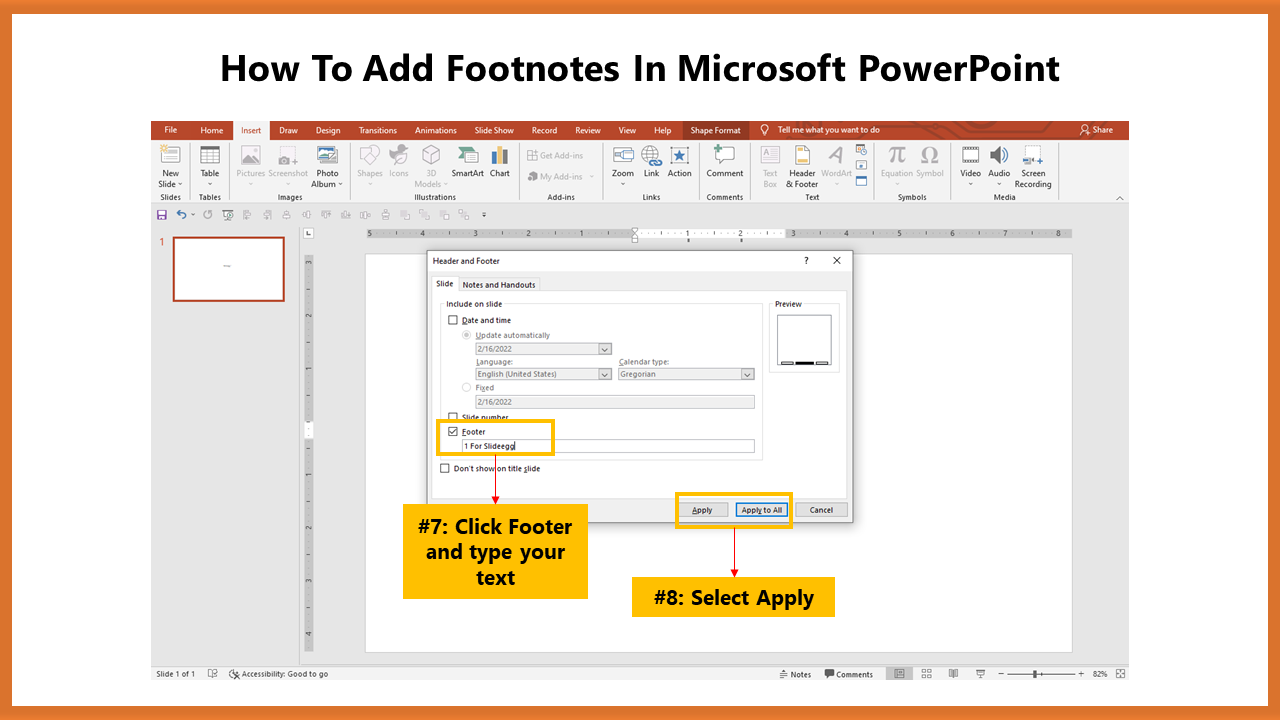Click the zoom in plus button
Viewport: 1280px width, 720px height.
tap(1081, 674)
